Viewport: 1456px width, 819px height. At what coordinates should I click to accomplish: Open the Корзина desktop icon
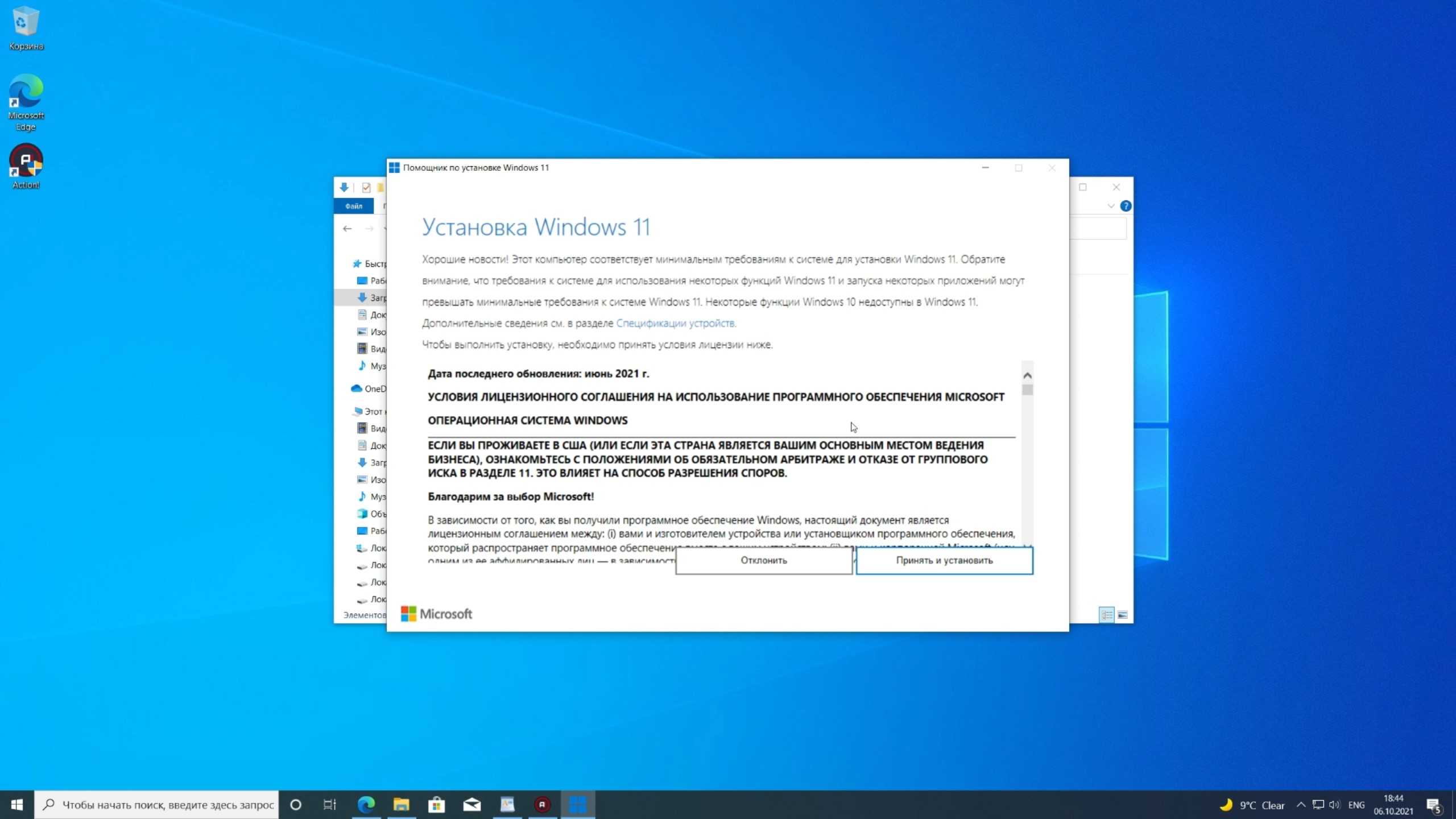click(x=26, y=28)
